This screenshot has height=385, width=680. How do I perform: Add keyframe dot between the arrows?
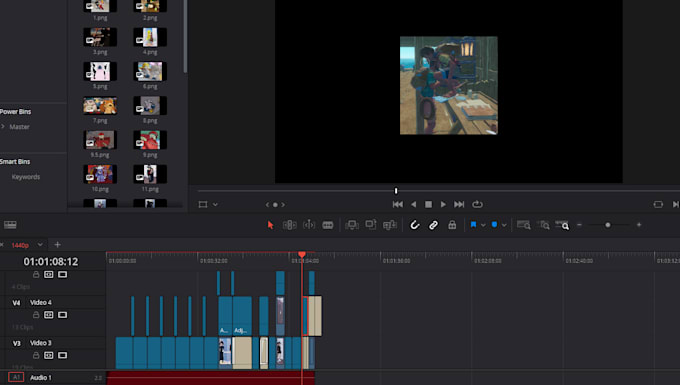click(275, 205)
